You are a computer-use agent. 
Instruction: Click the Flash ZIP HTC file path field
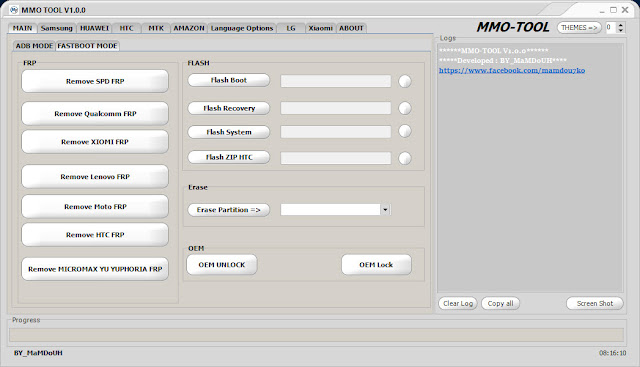point(336,158)
